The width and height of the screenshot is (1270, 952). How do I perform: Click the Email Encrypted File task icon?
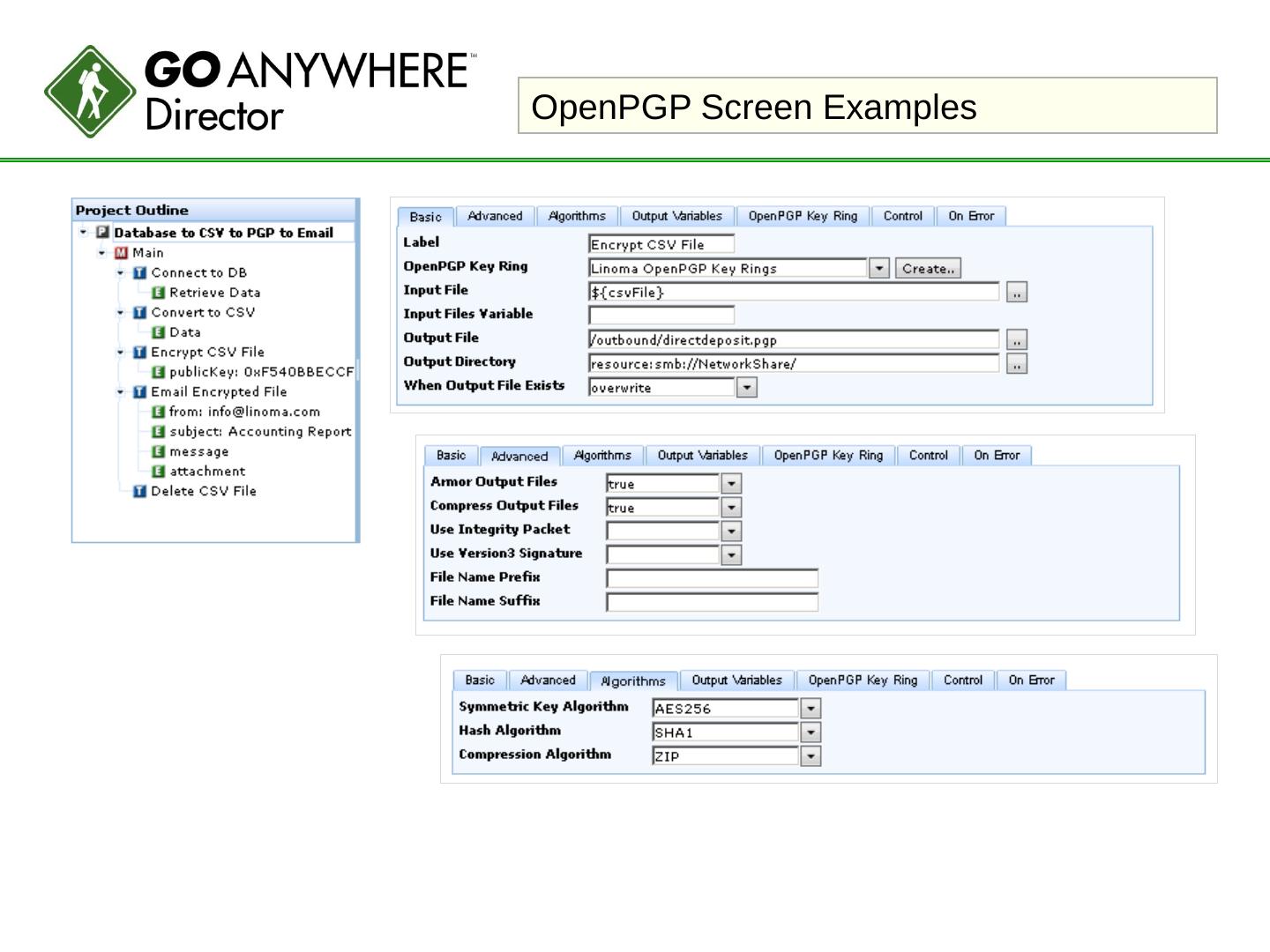point(140,392)
